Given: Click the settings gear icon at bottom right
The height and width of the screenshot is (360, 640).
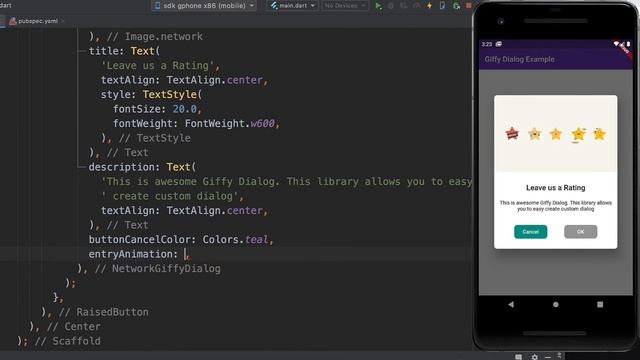Looking at the screenshot, I should click(535, 357).
